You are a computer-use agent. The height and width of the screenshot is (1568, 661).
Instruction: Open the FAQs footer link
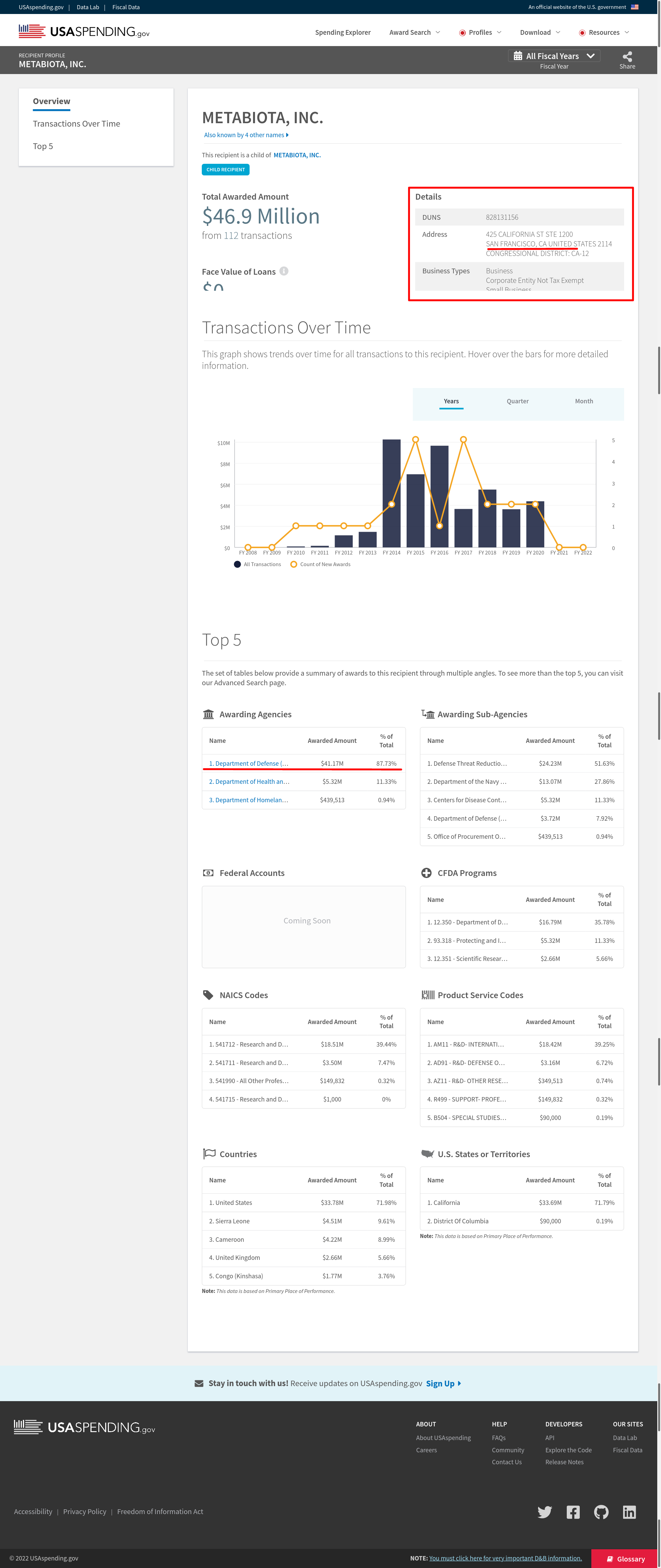click(499, 1438)
